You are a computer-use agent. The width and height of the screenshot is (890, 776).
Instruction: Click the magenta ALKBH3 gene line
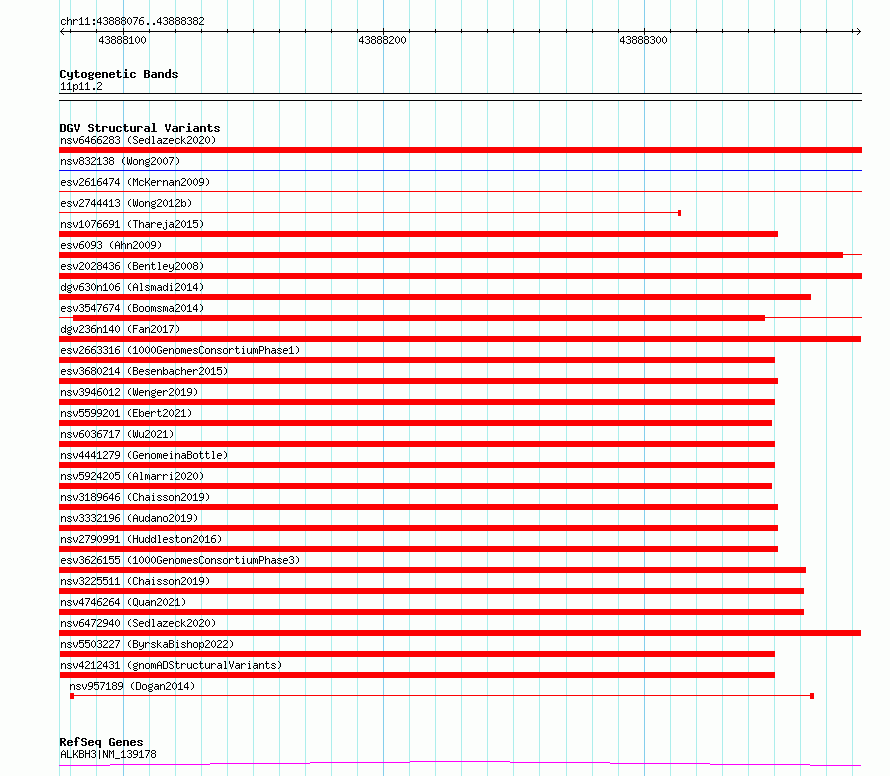460,763
